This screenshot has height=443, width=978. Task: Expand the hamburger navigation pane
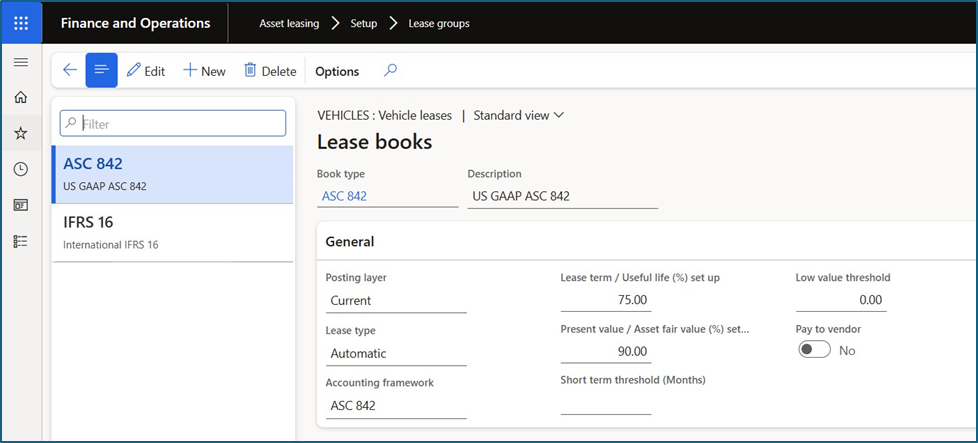click(x=20, y=62)
